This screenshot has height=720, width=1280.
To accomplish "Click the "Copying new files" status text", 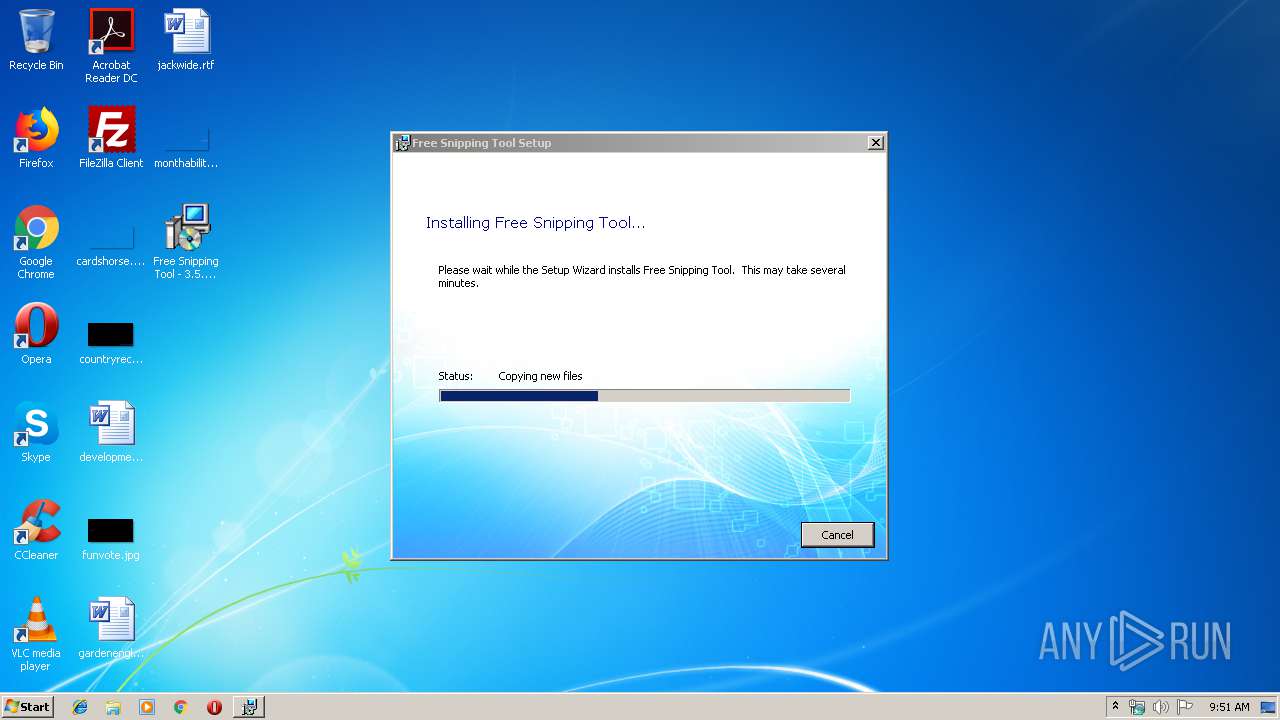I will [540, 376].
